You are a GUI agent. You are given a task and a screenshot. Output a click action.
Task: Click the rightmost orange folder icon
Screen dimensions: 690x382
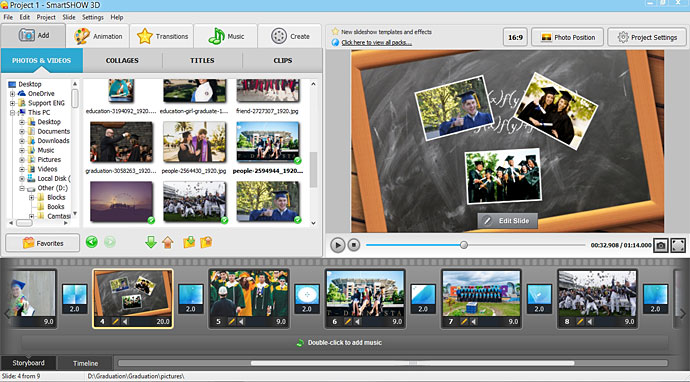point(206,242)
